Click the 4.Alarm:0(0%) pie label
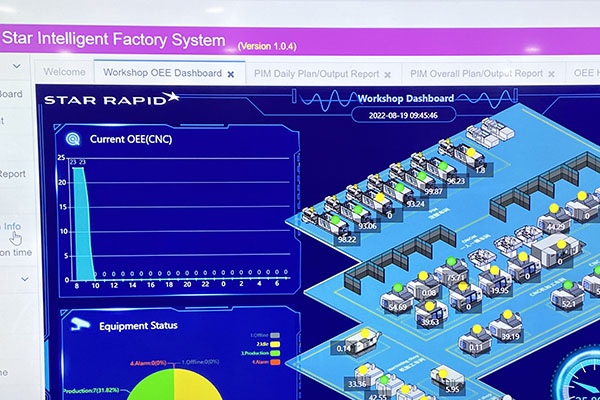This screenshot has height=400, width=600. tap(148, 363)
